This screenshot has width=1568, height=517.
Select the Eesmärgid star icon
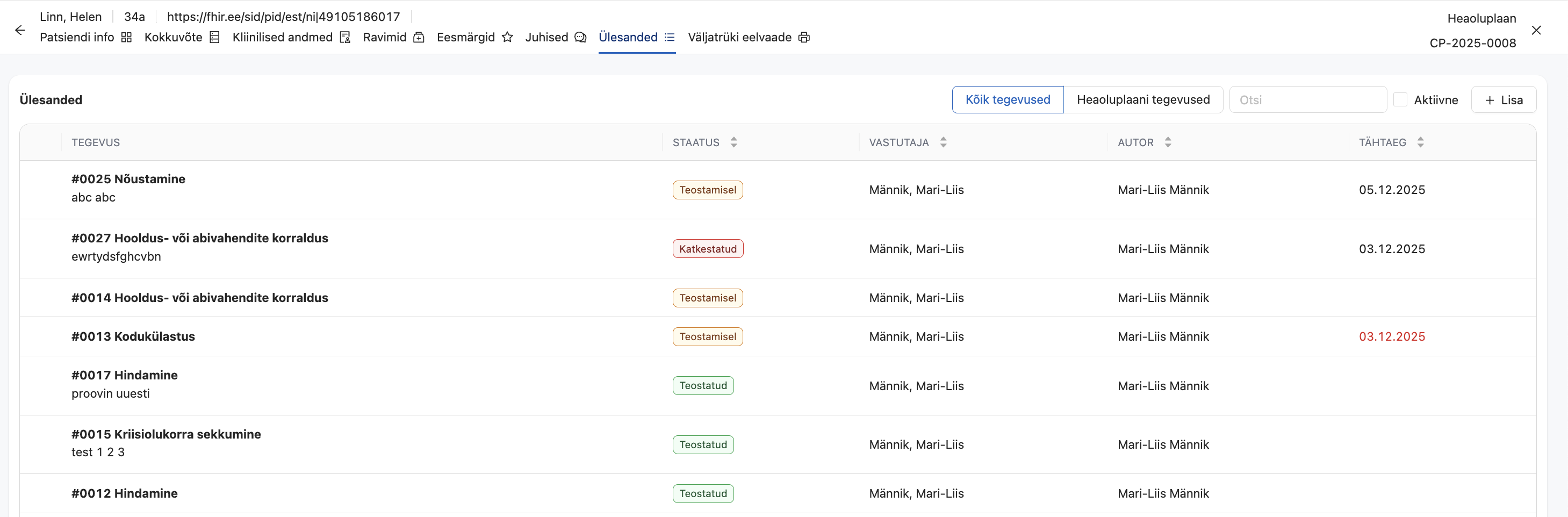(x=507, y=38)
